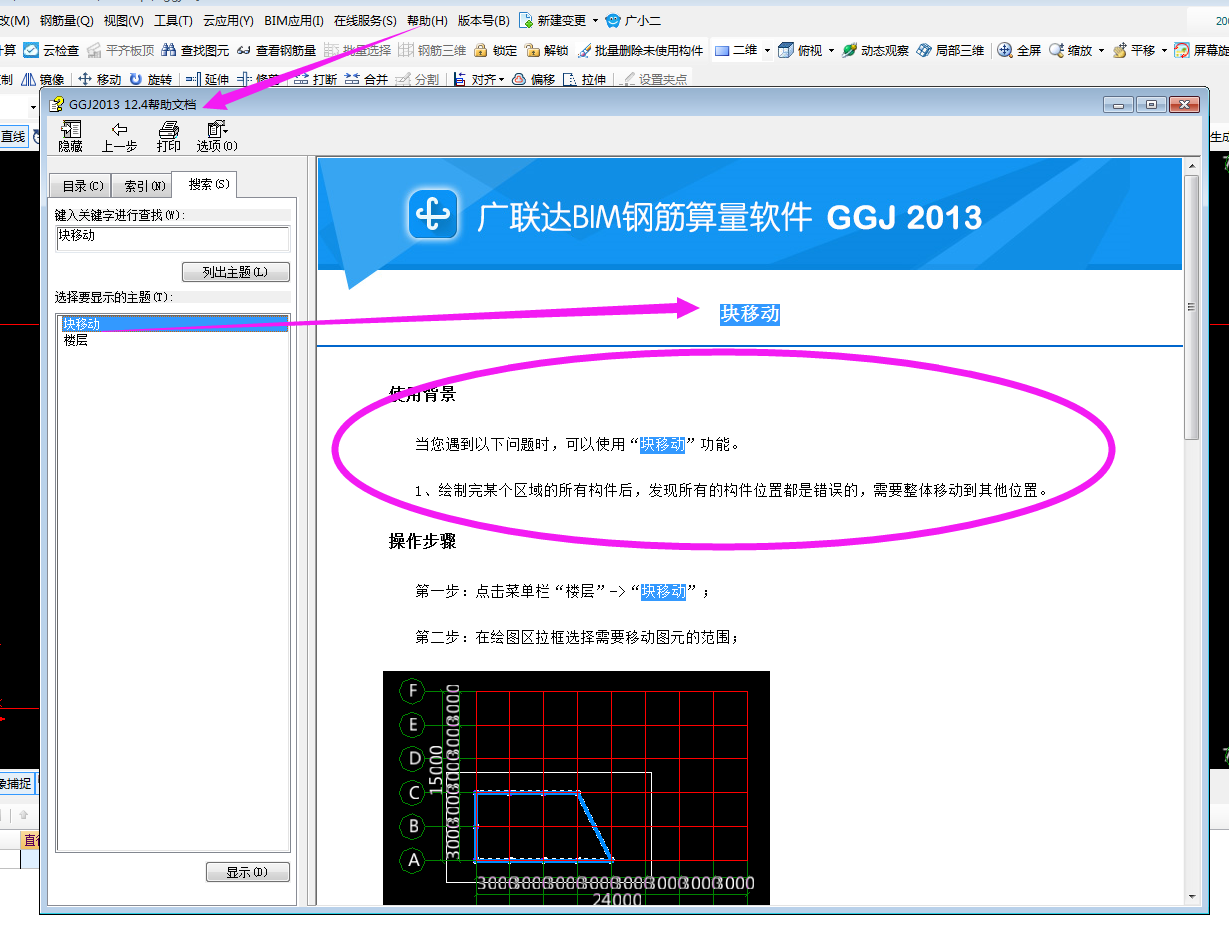
Task: Click scroll up arrow of help content
Action: (1191, 165)
